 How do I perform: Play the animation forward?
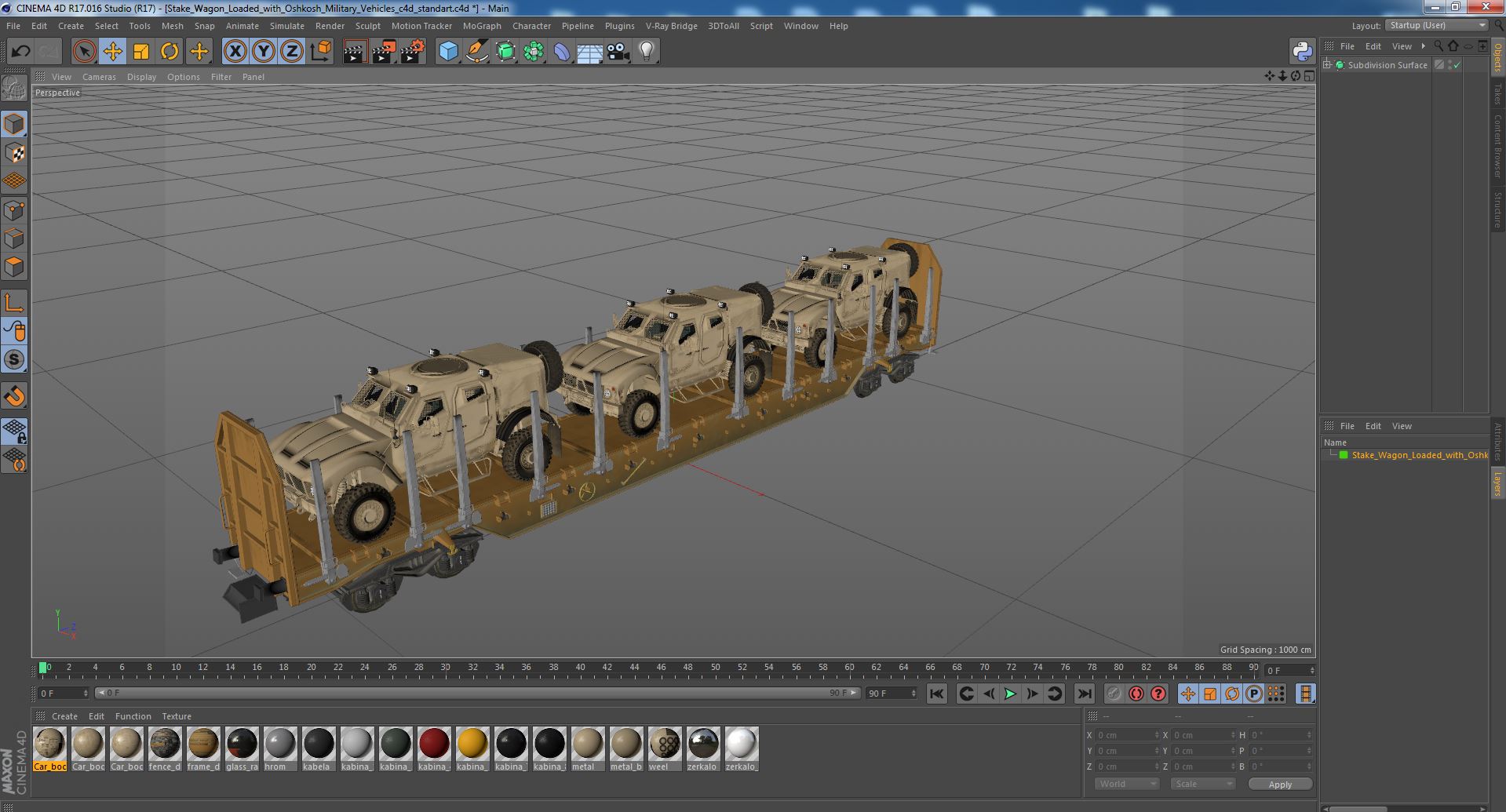(x=1010, y=694)
